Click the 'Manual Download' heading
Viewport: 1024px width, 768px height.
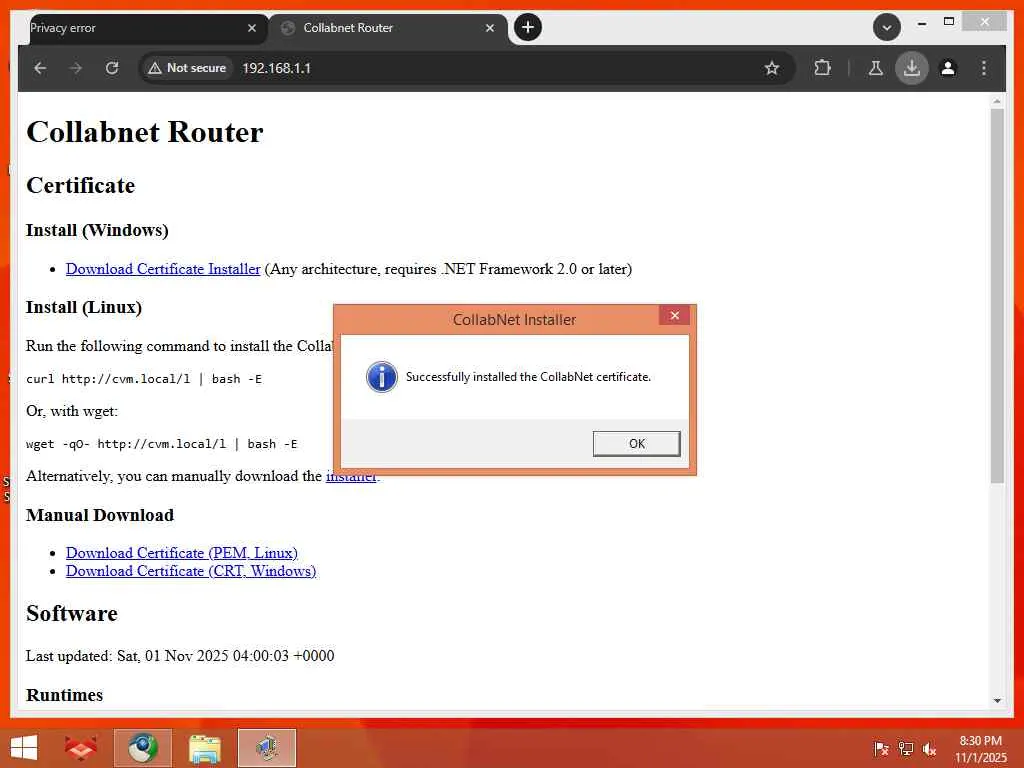tap(100, 515)
